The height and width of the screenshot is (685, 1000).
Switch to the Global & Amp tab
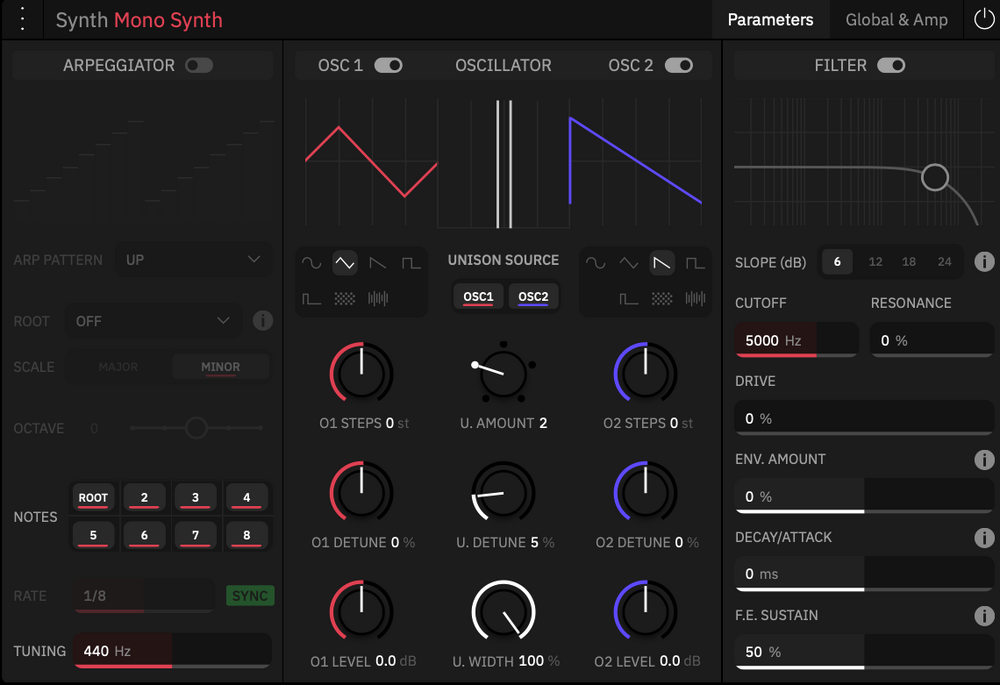[x=896, y=20]
